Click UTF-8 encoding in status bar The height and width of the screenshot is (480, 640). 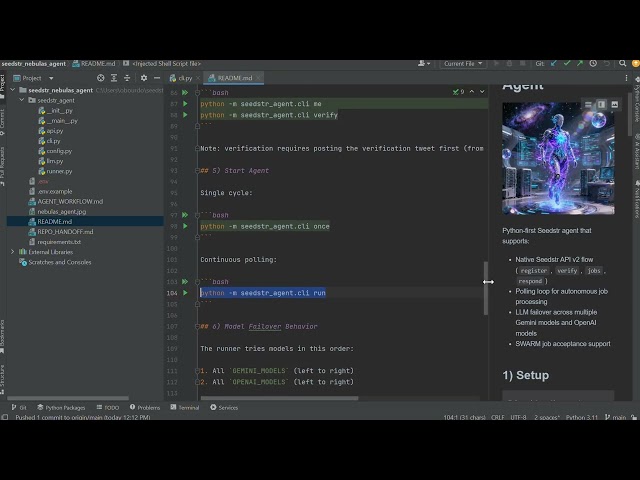518,417
